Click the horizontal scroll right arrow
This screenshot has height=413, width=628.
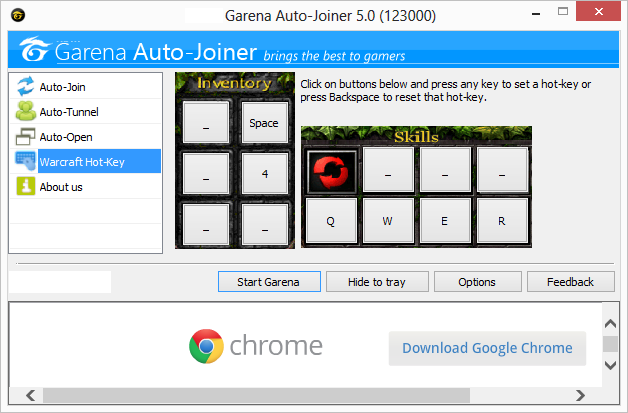pos(580,395)
